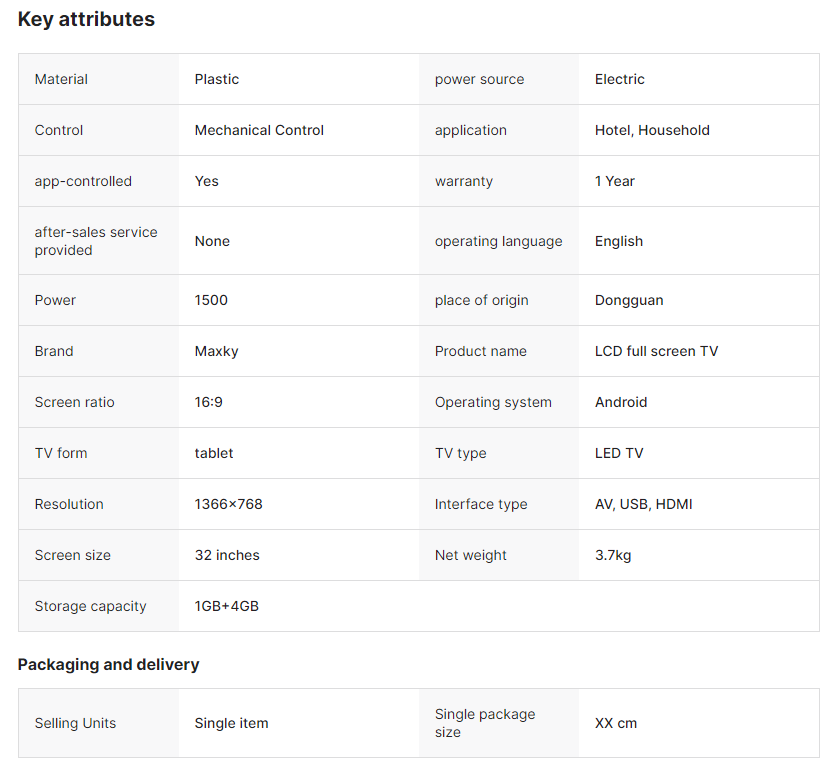
Task: Select the after-sales service provided label
Action: [96, 241]
